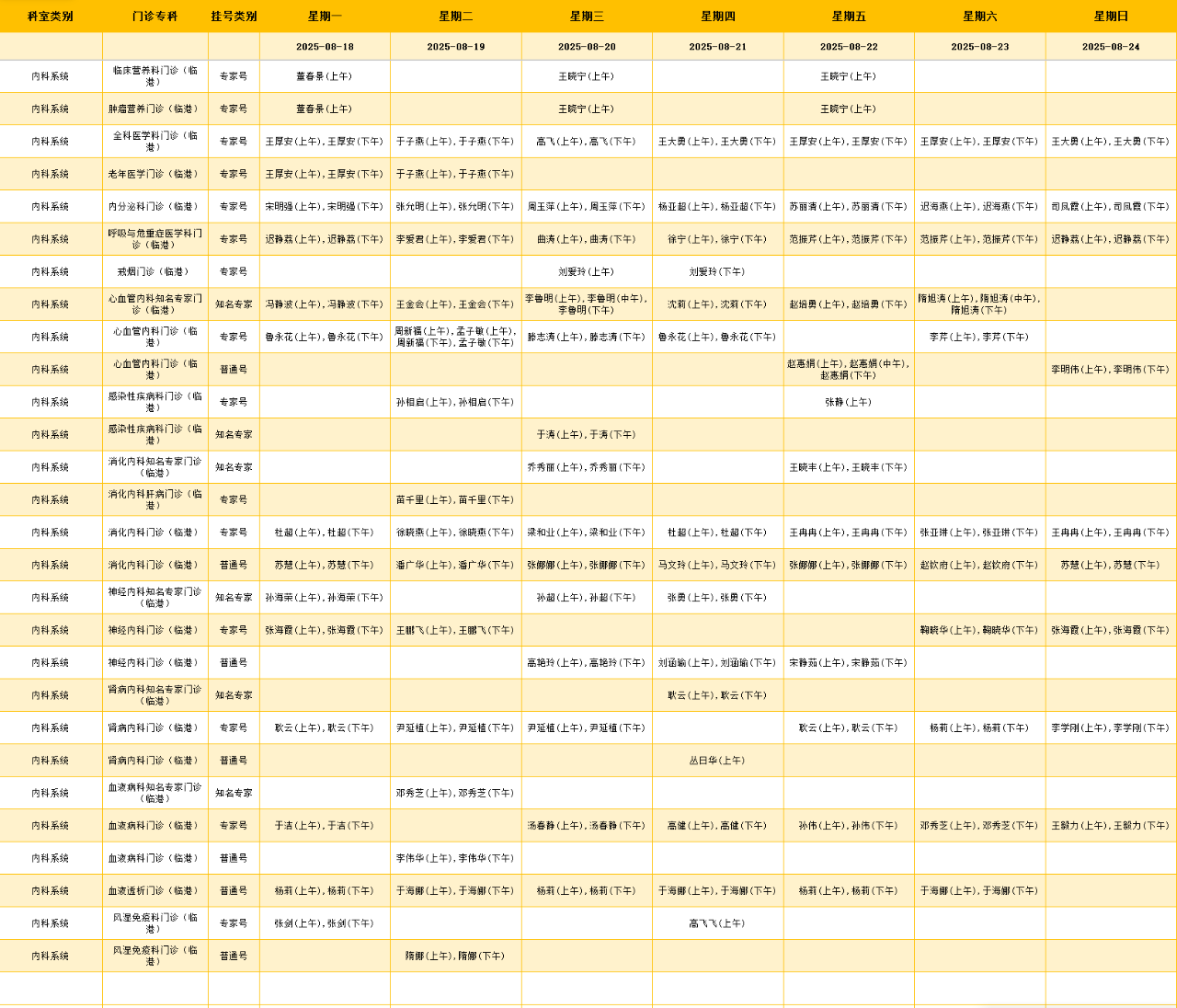Select the 血液病科知名专家门诊 clinic cell
1177x1008 pixels.
[155, 793]
